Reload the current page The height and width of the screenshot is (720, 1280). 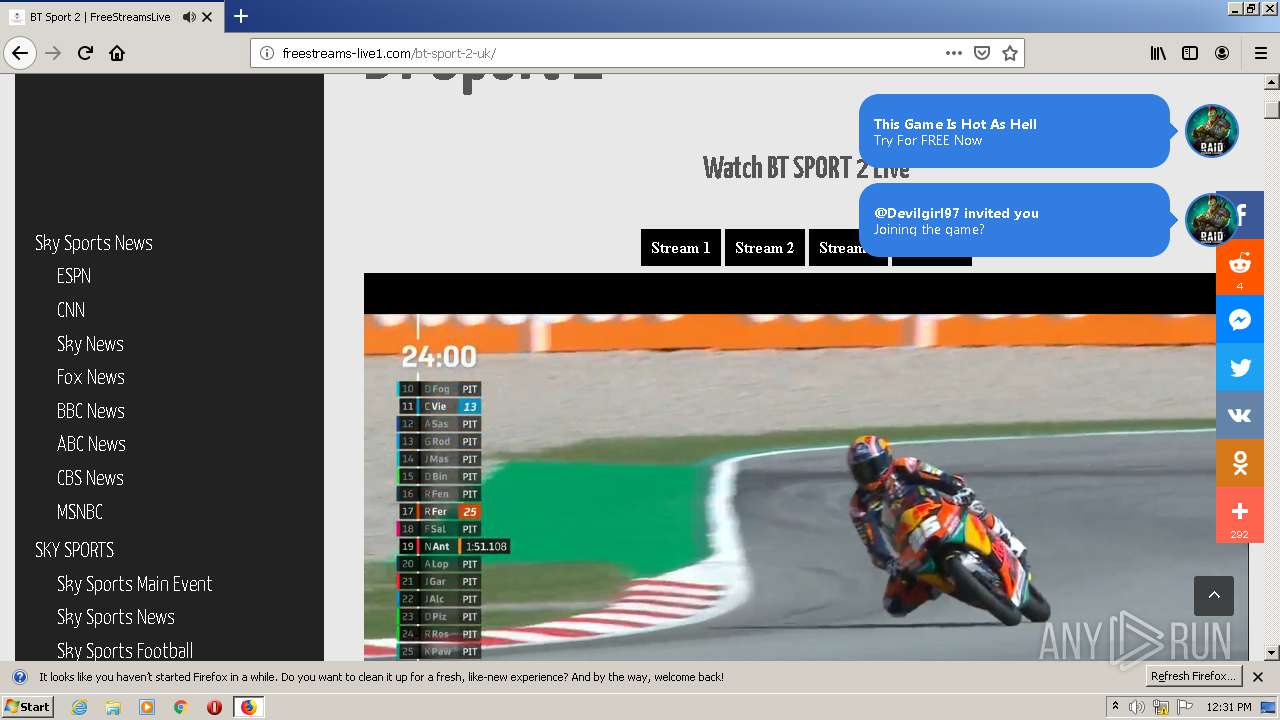click(85, 53)
